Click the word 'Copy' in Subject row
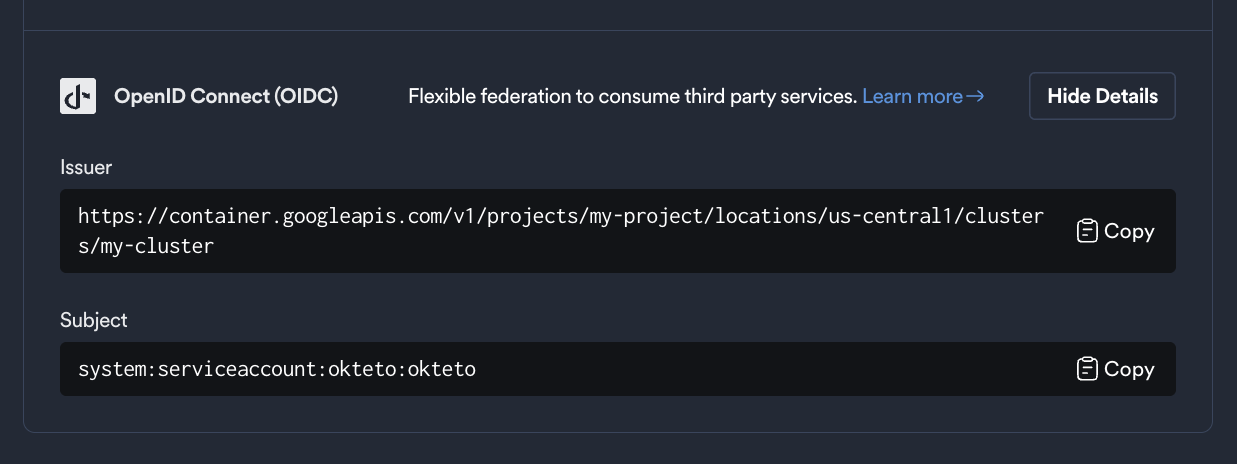Image resolution: width=1237 pixels, height=464 pixels. (1129, 369)
